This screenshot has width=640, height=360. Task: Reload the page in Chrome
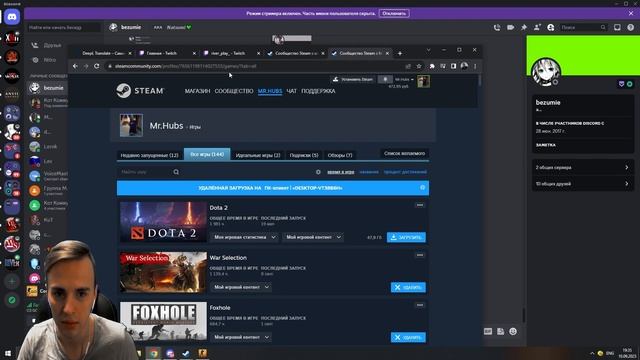point(97,66)
